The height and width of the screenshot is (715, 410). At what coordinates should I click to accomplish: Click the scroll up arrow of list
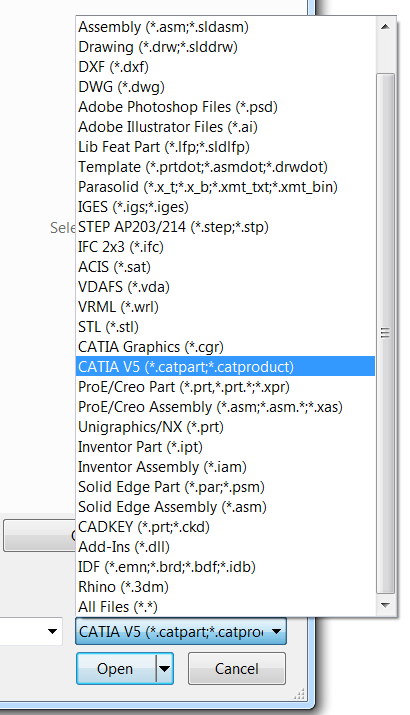point(385,27)
